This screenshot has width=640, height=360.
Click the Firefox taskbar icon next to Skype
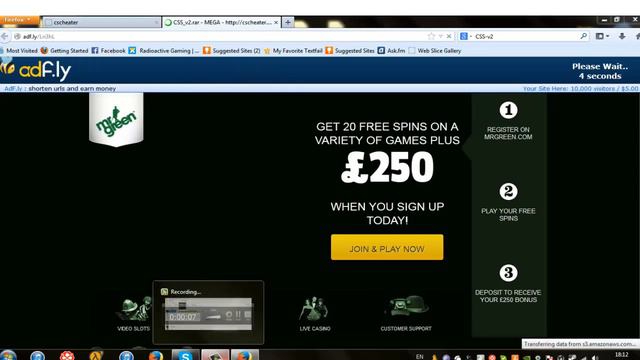(x=156, y=356)
